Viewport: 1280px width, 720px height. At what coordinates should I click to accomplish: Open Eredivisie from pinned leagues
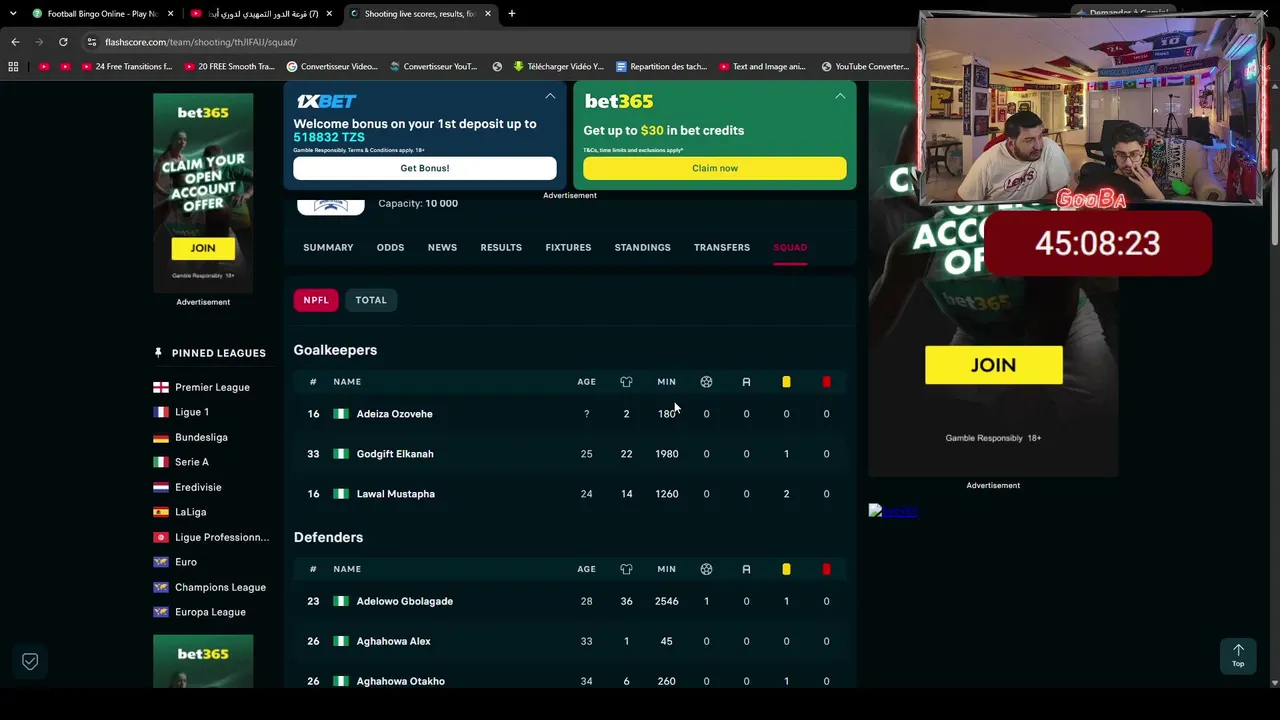198,487
